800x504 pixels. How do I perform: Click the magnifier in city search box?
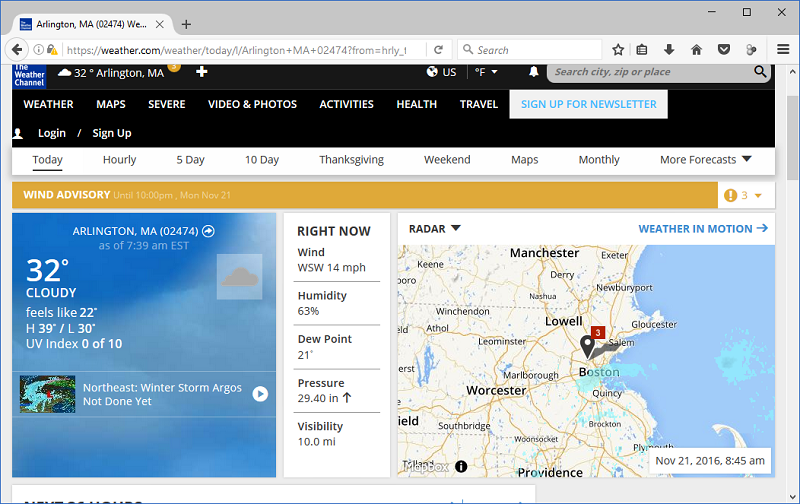(760, 72)
